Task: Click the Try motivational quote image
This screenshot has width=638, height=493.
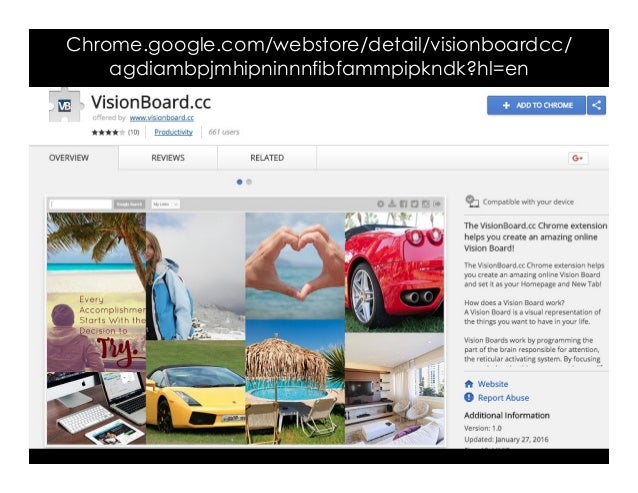Action: (96, 332)
